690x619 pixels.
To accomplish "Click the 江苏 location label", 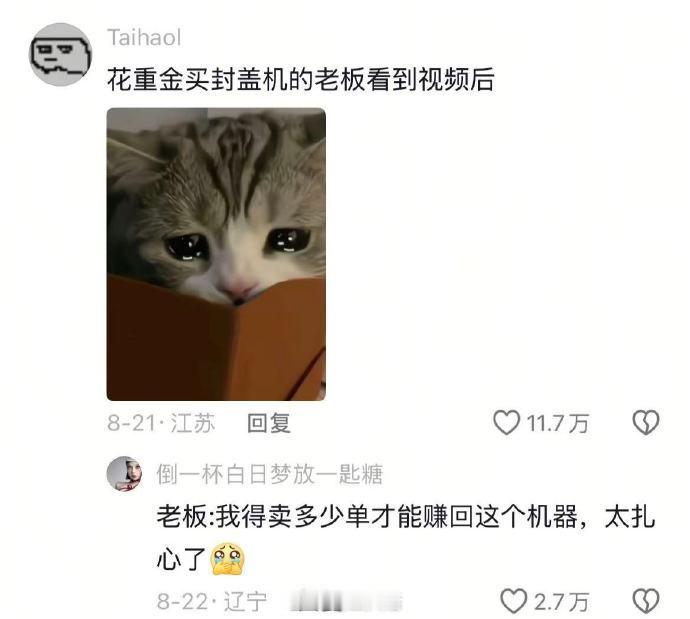I will point(193,423).
